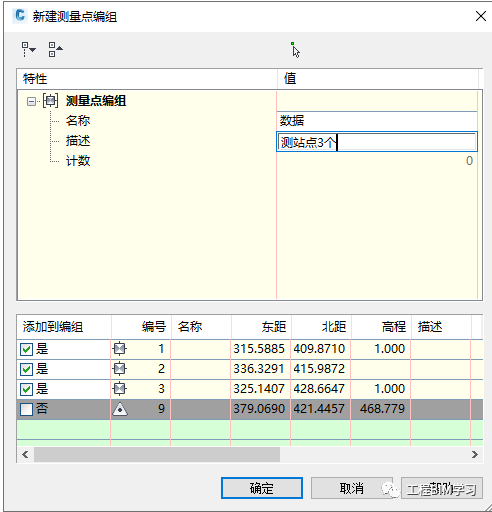This screenshot has width=492, height=512.
Task: Click the survey point group icon beside 测量点编组
Action: point(50,101)
